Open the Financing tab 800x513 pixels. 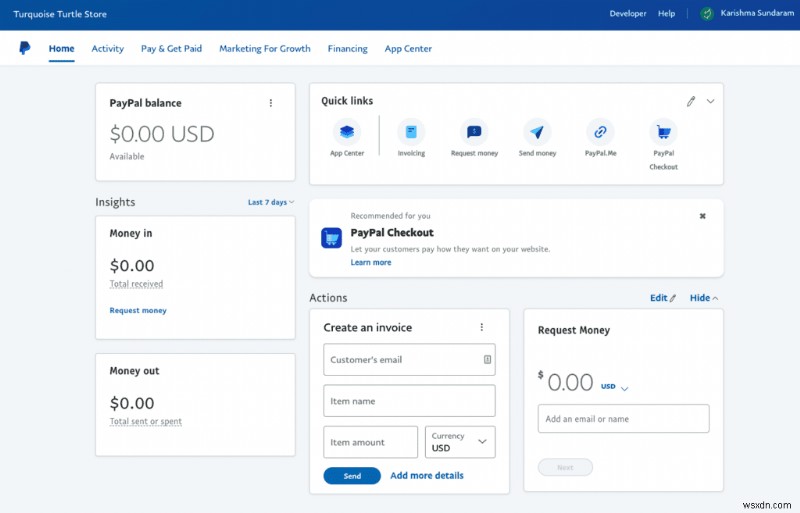pos(347,48)
